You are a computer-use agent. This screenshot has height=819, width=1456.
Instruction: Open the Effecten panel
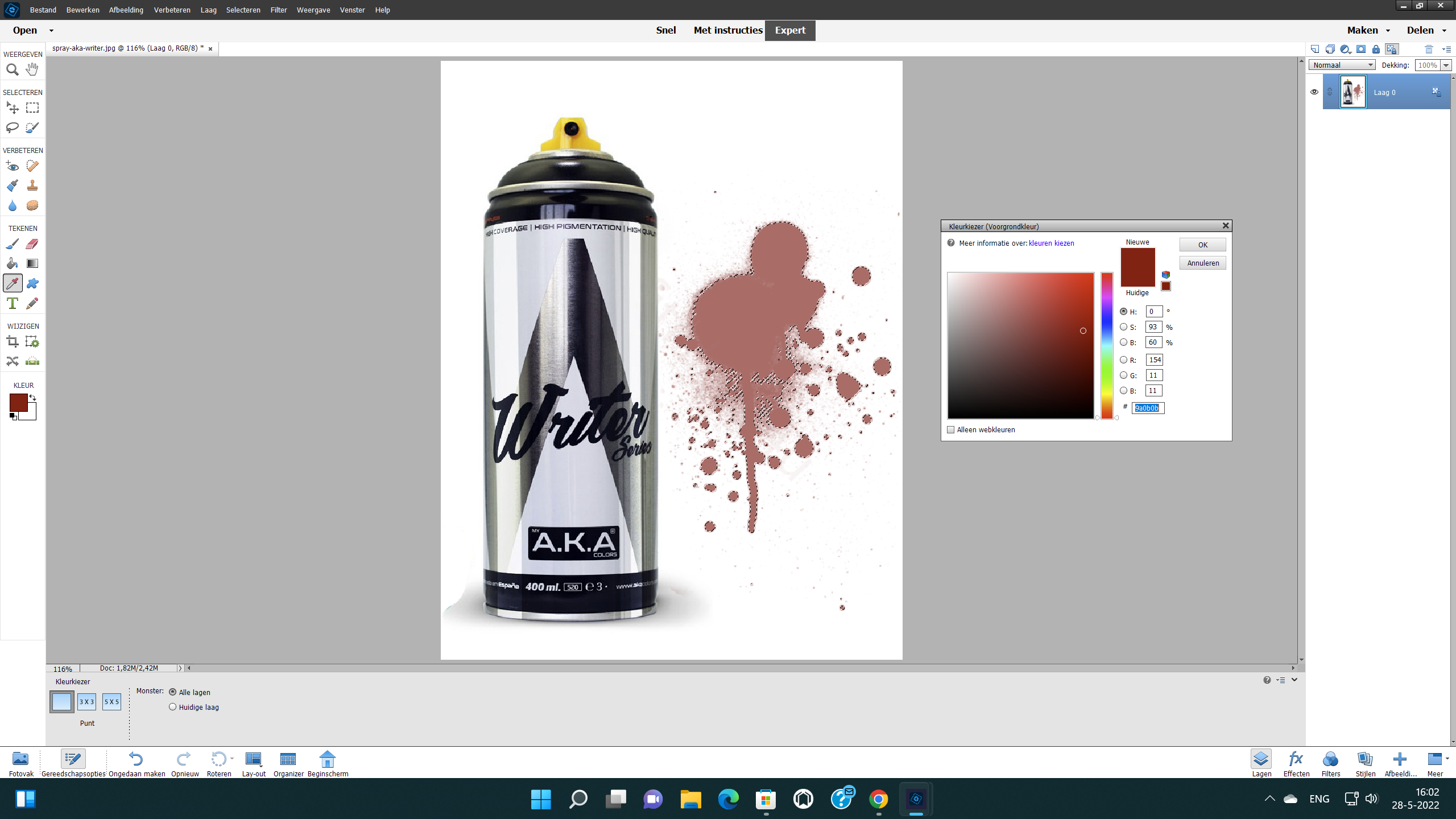pos(1297,762)
